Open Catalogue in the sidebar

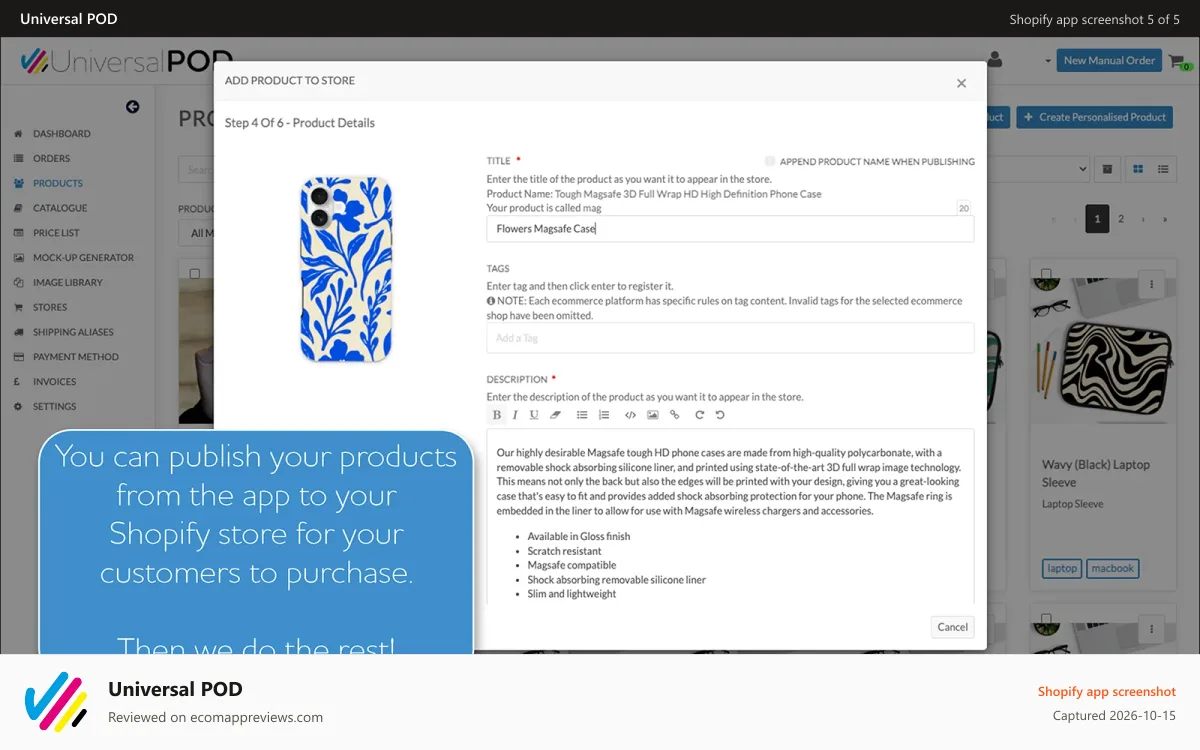pos(60,208)
